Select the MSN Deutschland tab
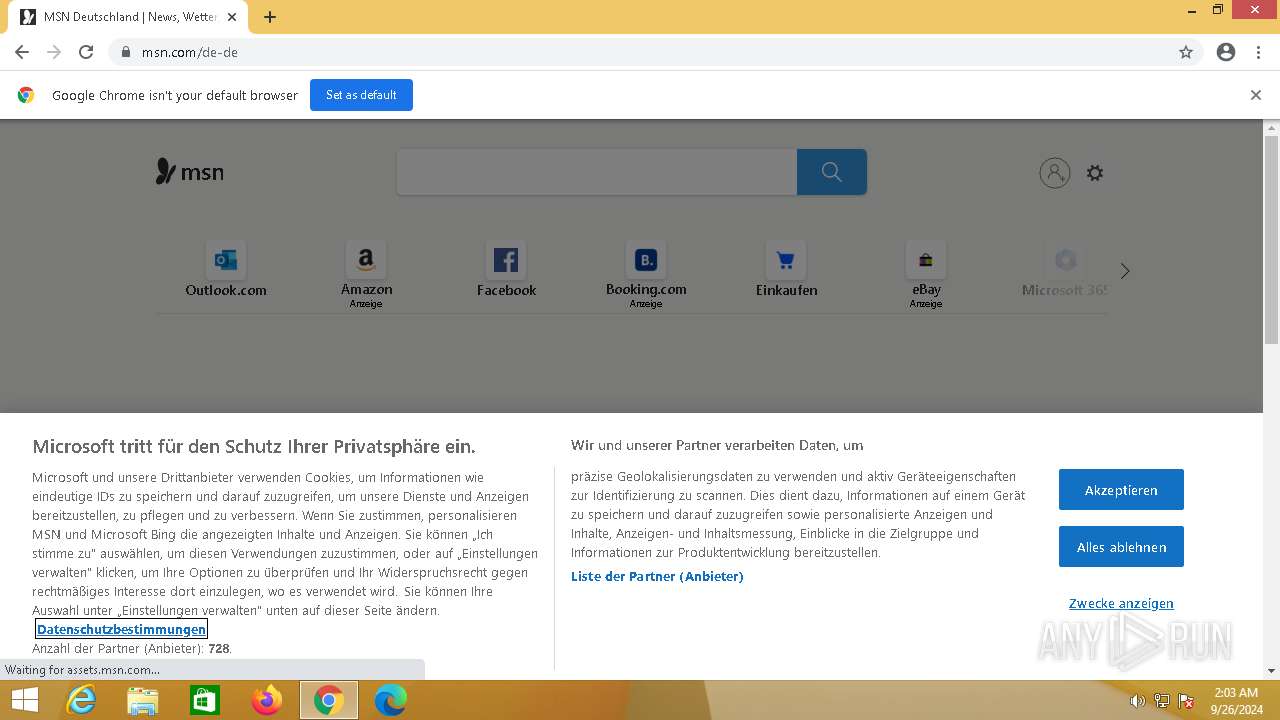Viewport: 1280px width, 720px height. click(128, 17)
